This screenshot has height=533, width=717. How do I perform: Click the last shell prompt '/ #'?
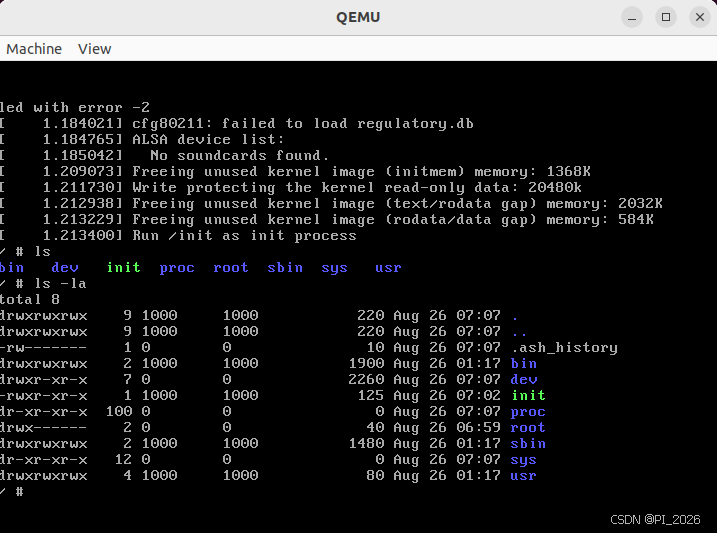[12, 491]
